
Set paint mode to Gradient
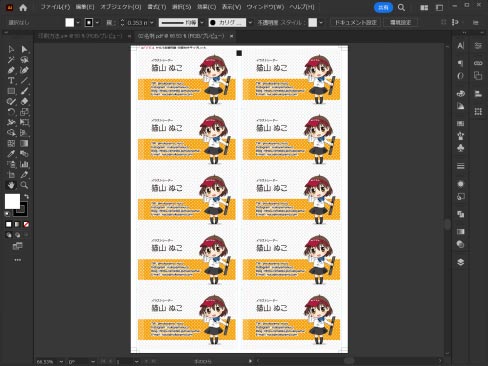pyautogui.click(x=17, y=224)
